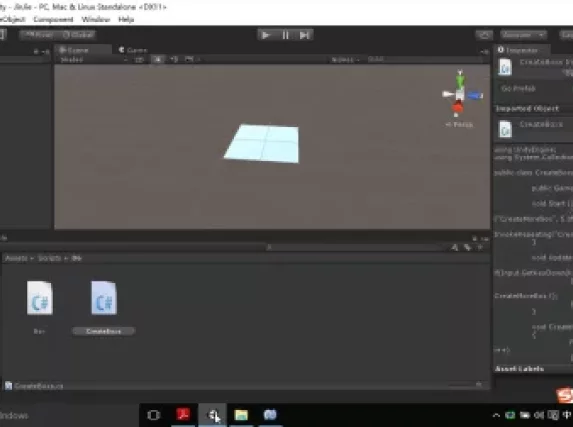Toggle Global/Local handle rotation
Viewport: 573px width, 427px height.
[77, 35]
